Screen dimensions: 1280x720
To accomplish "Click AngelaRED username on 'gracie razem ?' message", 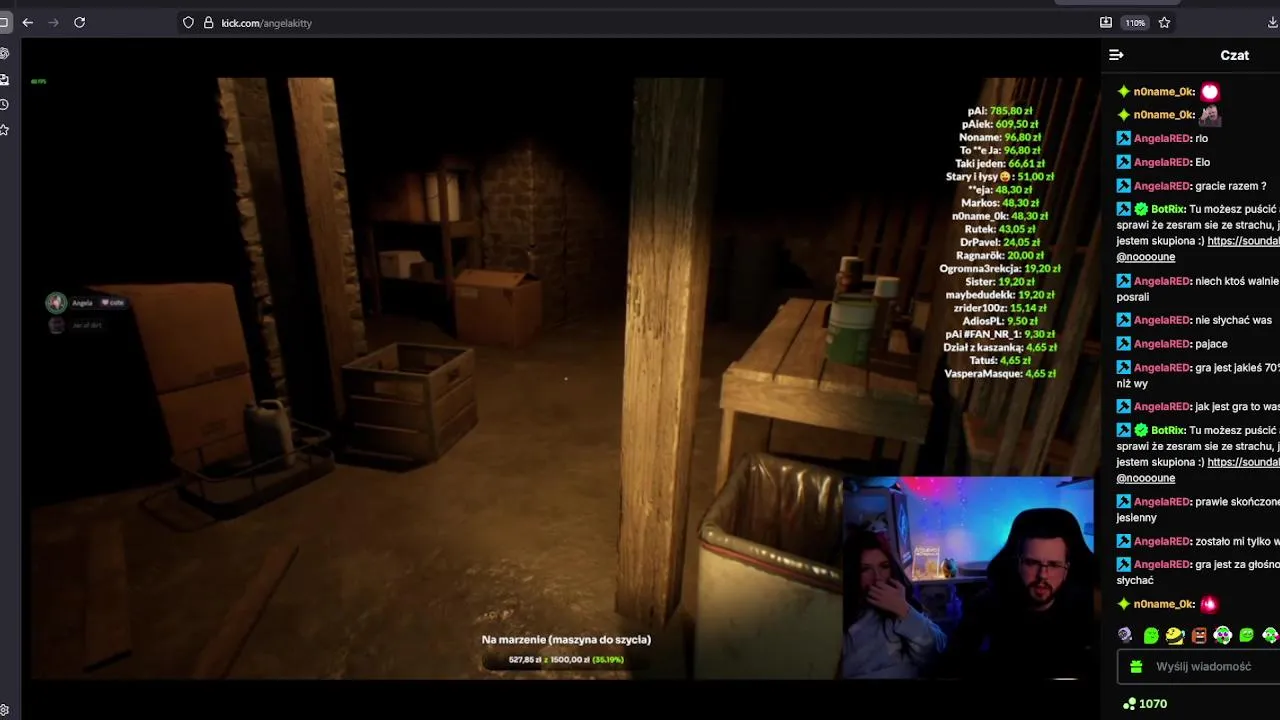I will pos(1162,186).
